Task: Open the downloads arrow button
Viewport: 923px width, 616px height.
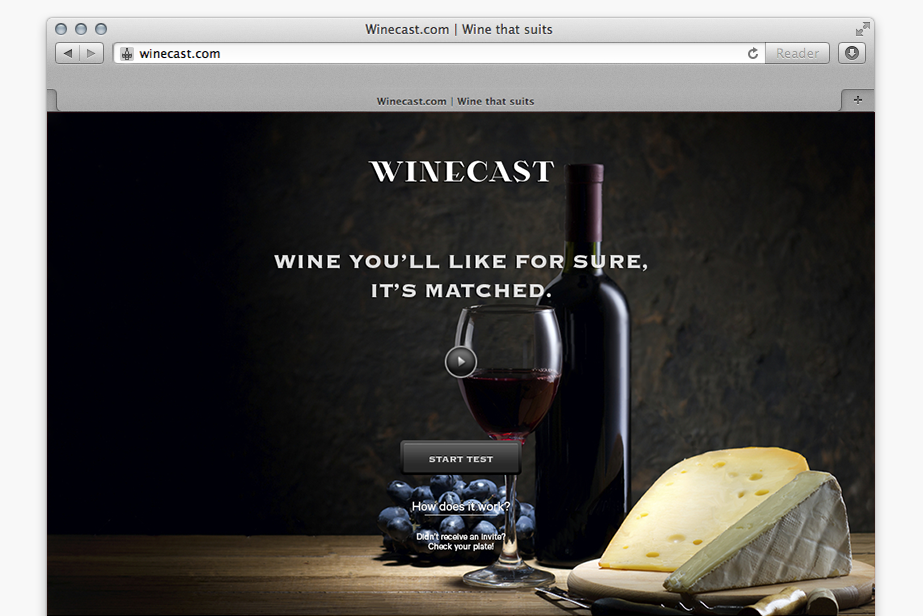Action: tap(851, 53)
